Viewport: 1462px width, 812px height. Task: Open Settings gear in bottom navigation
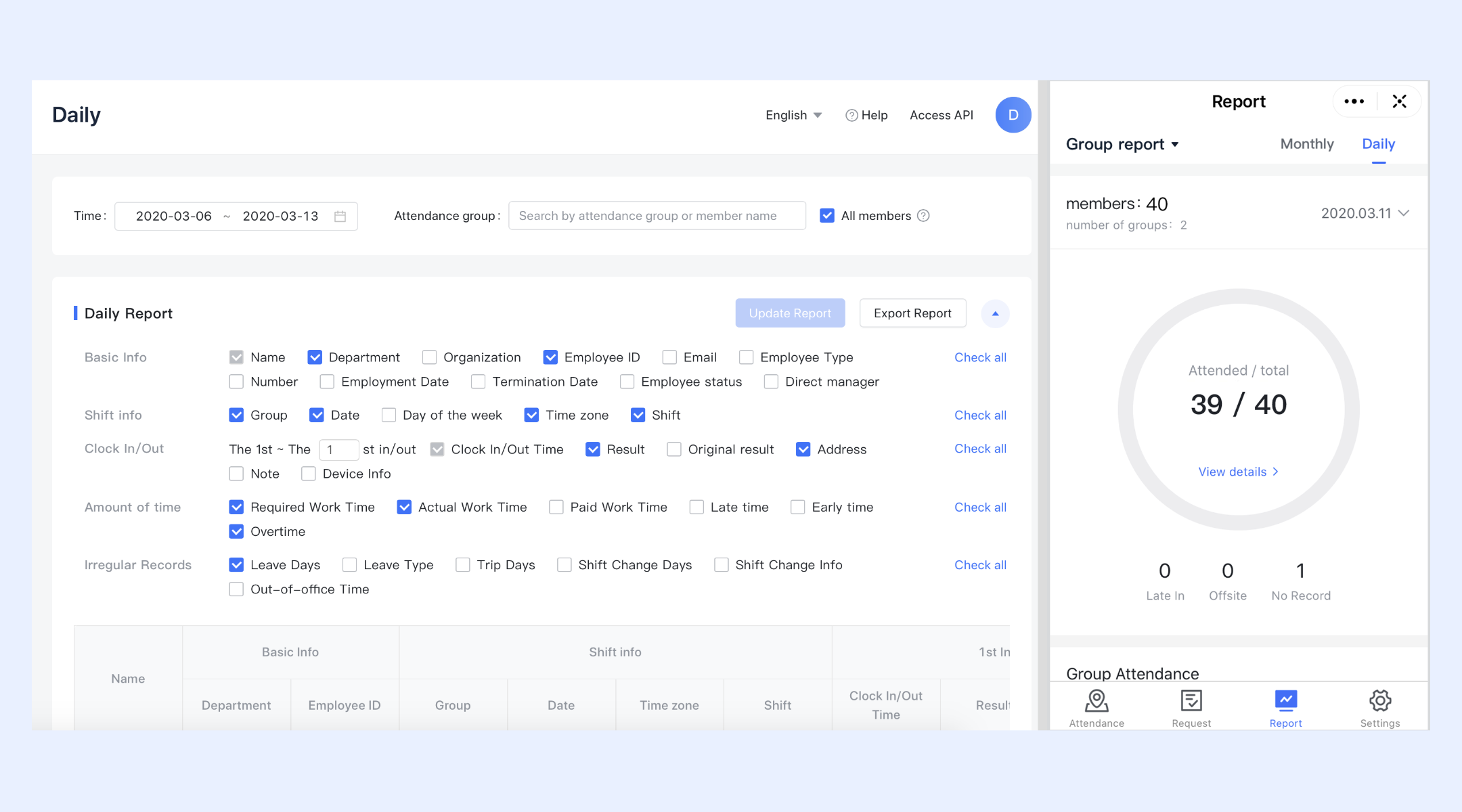(x=1380, y=708)
